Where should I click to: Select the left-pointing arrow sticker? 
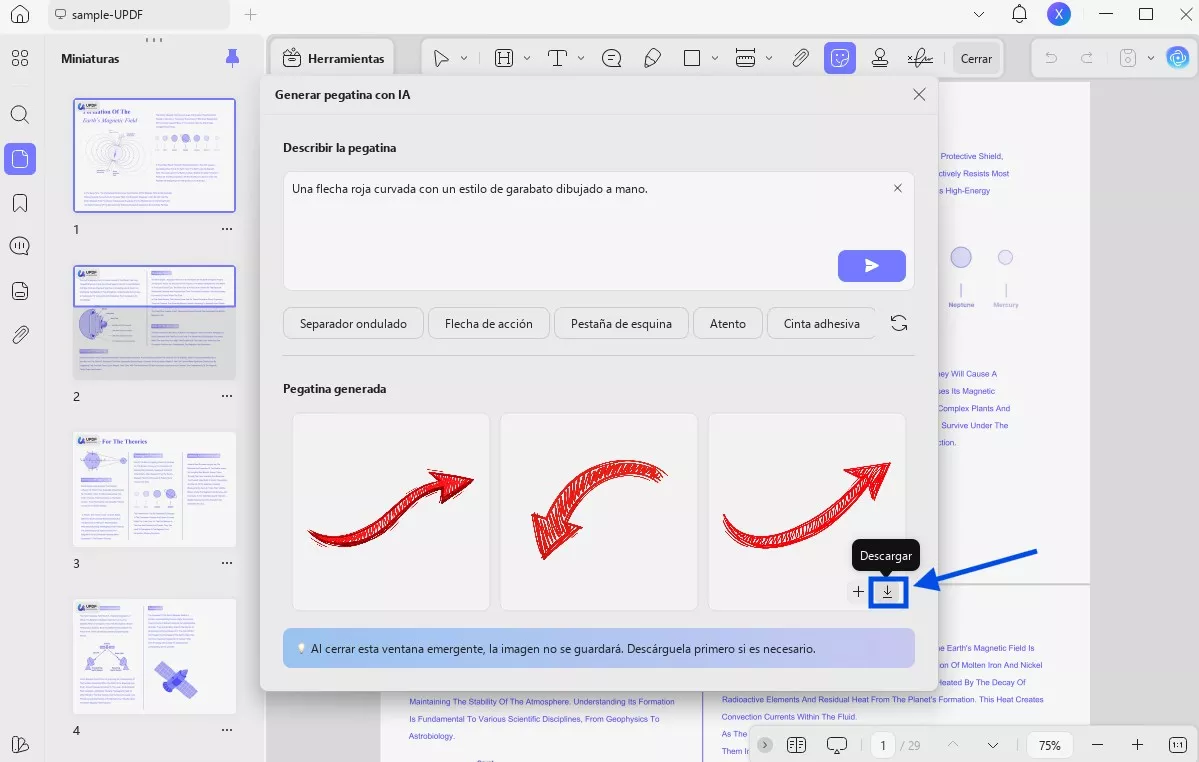pyautogui.click(x=599, y=511)
